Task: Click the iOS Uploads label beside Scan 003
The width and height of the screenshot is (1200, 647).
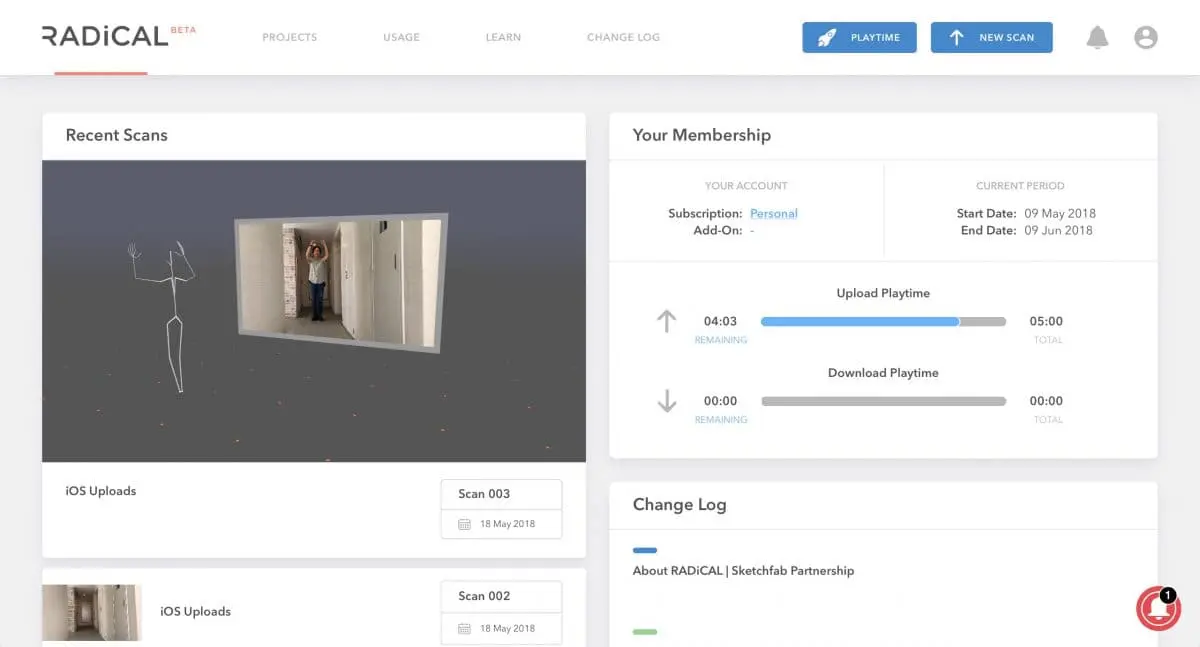Action: pos(100,491)
